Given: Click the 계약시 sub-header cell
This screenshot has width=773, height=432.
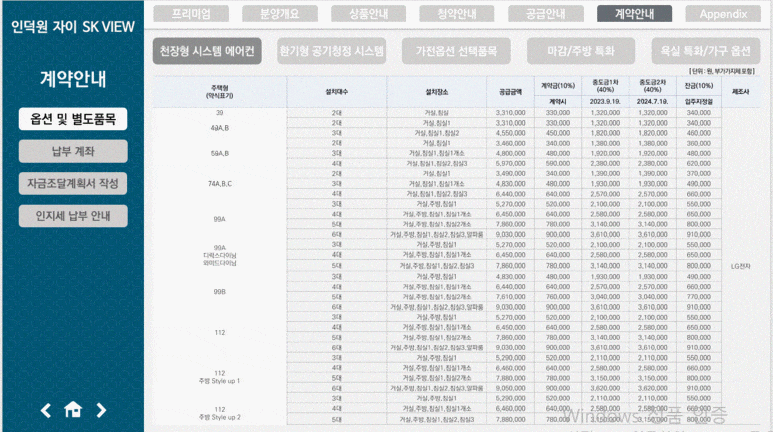Looking at the screenshot, I should coord(558,102).
